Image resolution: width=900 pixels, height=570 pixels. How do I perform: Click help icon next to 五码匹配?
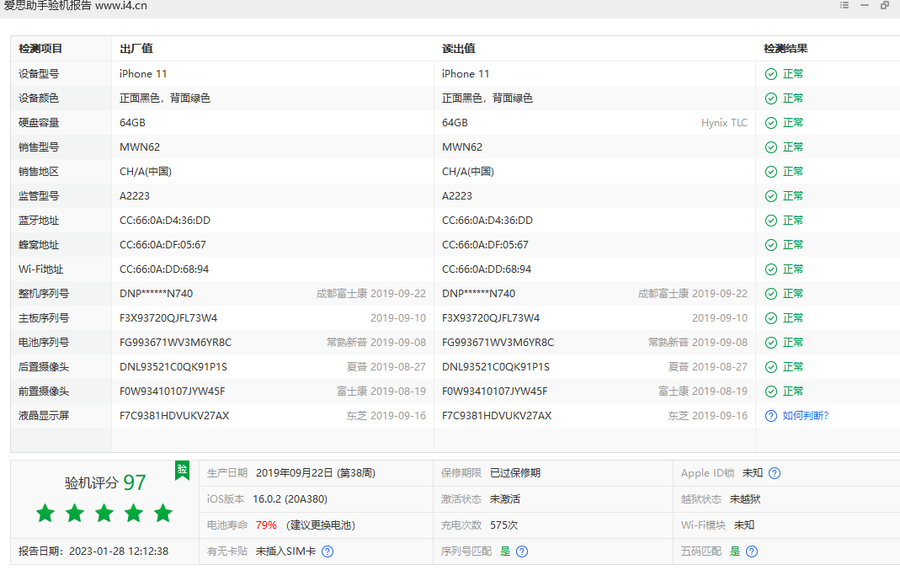coord(751,551)
